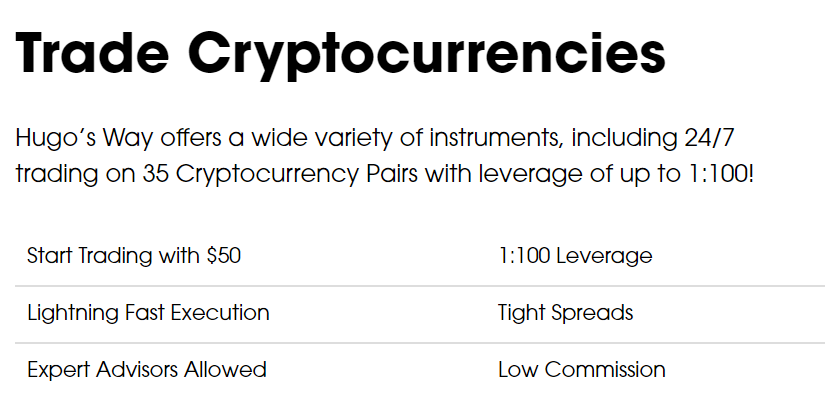Click the Trade Cryptocurrencies heading
The height and width of the screenshot is (418, 829).
pyautogui.click(x=340, y=54)
